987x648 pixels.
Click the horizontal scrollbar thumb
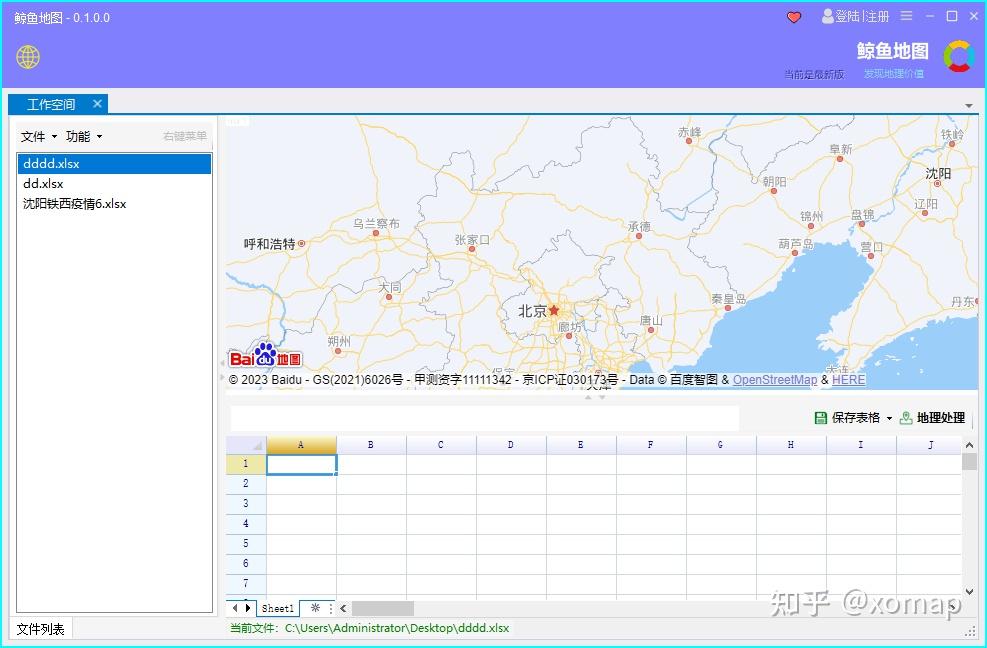[x=383, y=608]
